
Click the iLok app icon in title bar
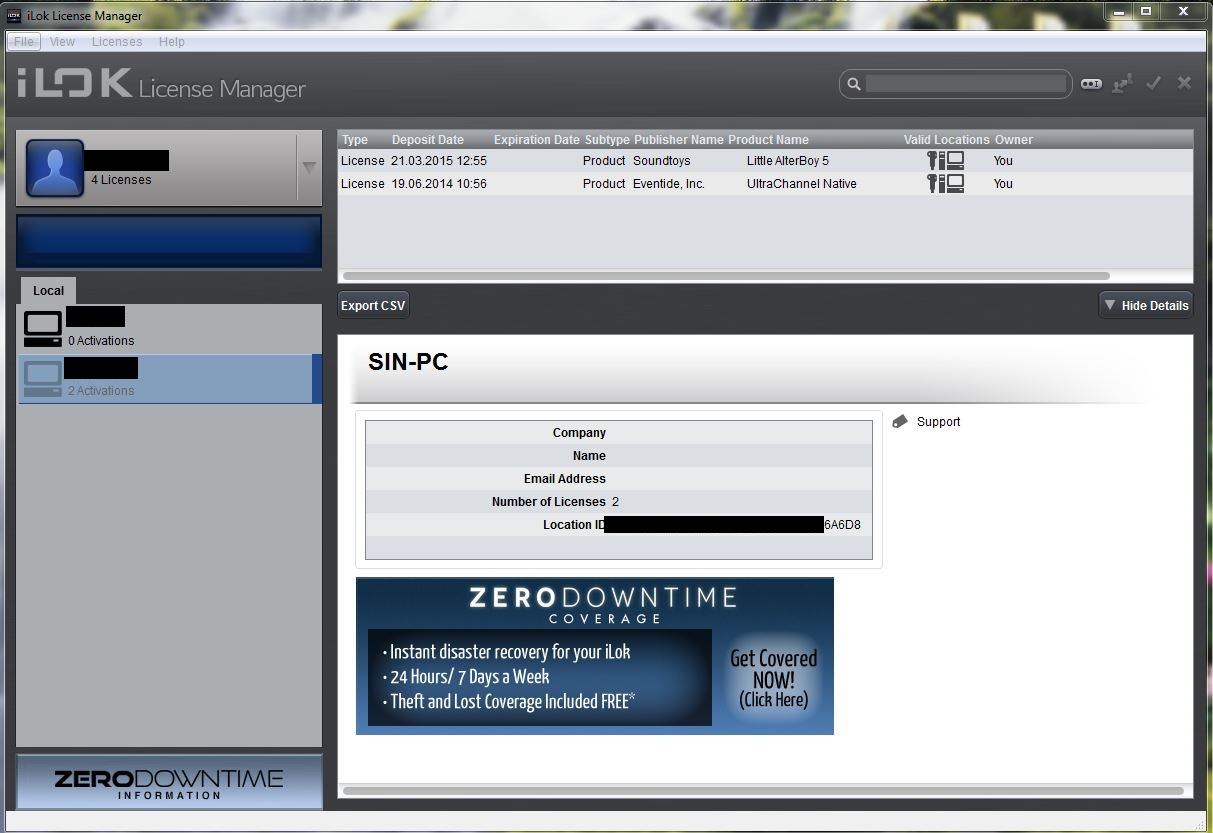click(x=14, y=15)
